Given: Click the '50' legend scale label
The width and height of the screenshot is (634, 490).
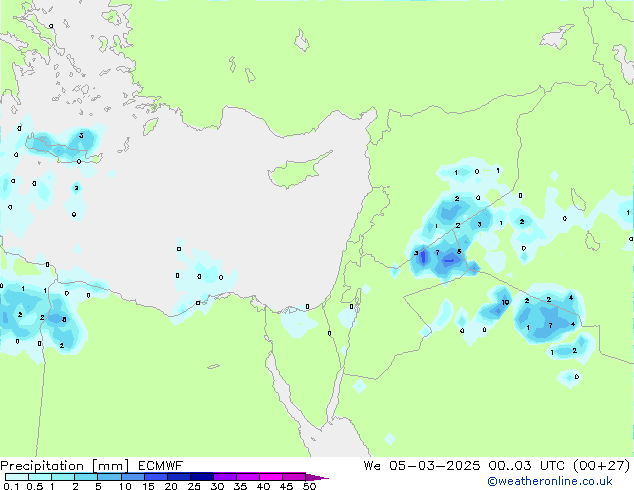Looking at the screenshot, I should [309, 486].
